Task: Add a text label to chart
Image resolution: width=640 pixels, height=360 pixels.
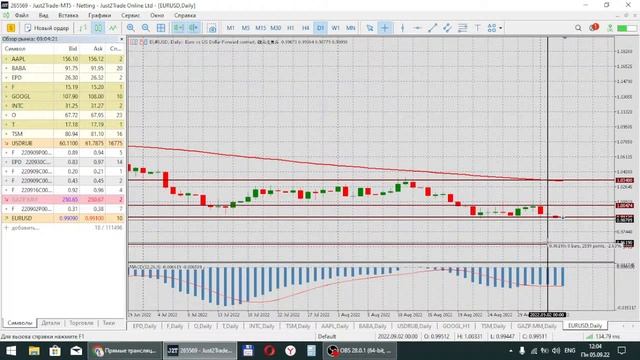Action: coord(477,28)
